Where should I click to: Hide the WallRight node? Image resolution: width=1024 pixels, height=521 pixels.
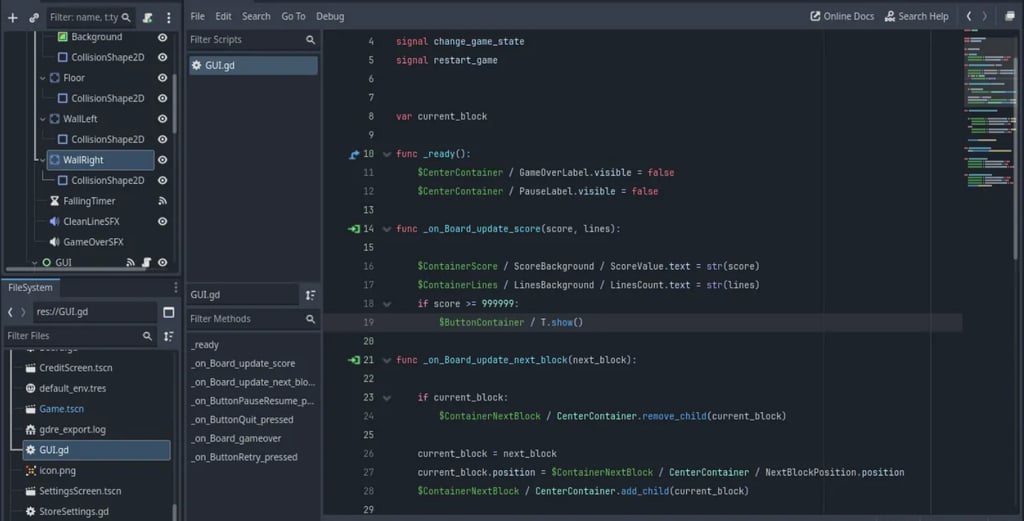tap(163, 160)
